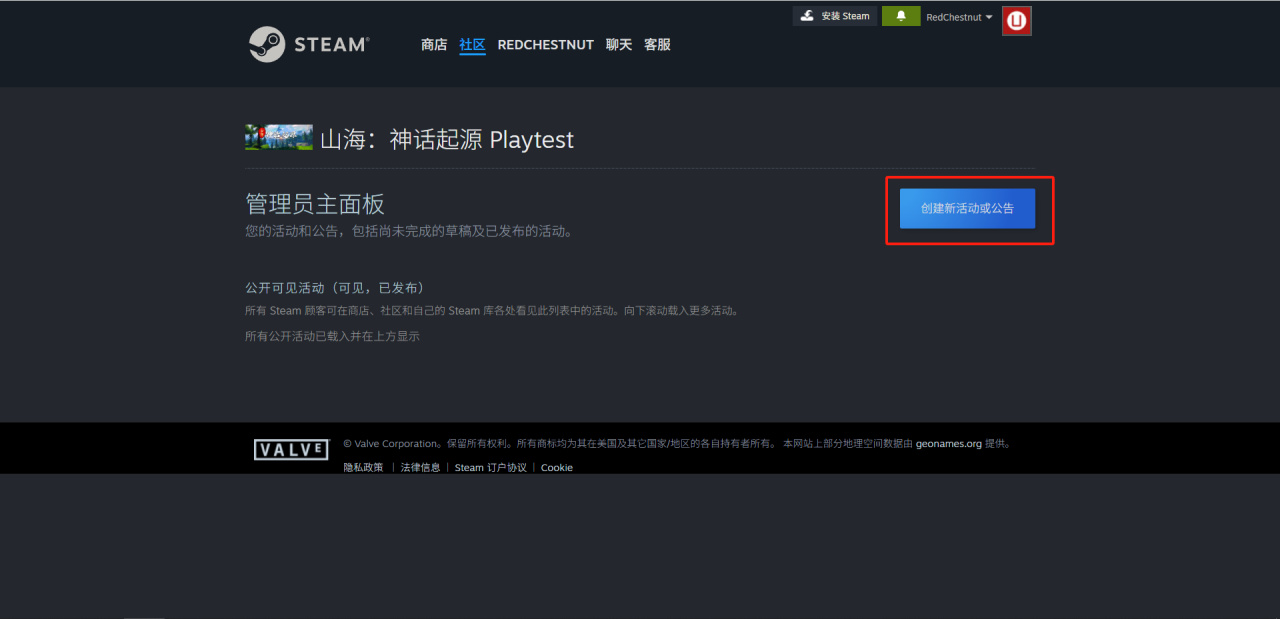Open the 山海：神话起源 game thumbnail
Viewport: 1280px width, 619px height.
click(279, 138)
